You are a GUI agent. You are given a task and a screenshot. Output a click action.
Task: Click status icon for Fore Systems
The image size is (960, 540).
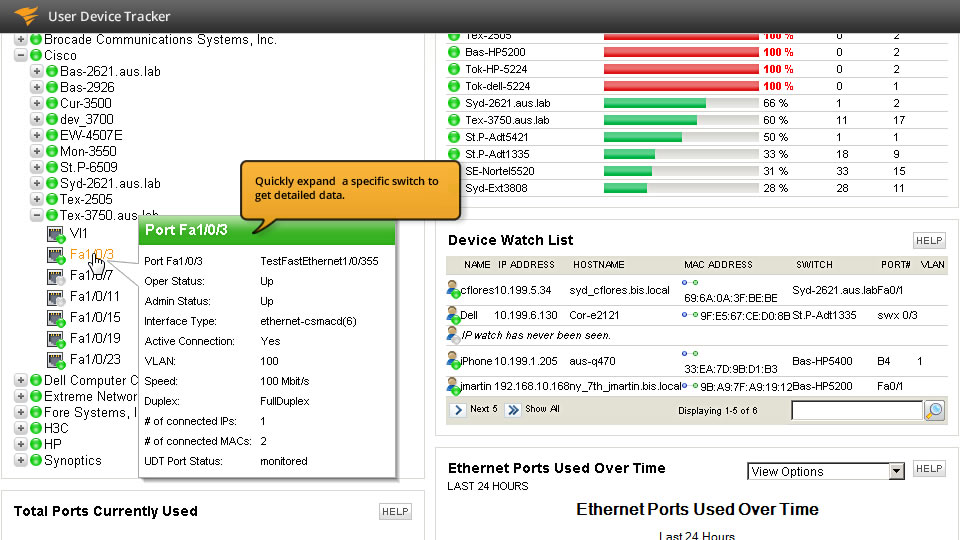[36, 412]
